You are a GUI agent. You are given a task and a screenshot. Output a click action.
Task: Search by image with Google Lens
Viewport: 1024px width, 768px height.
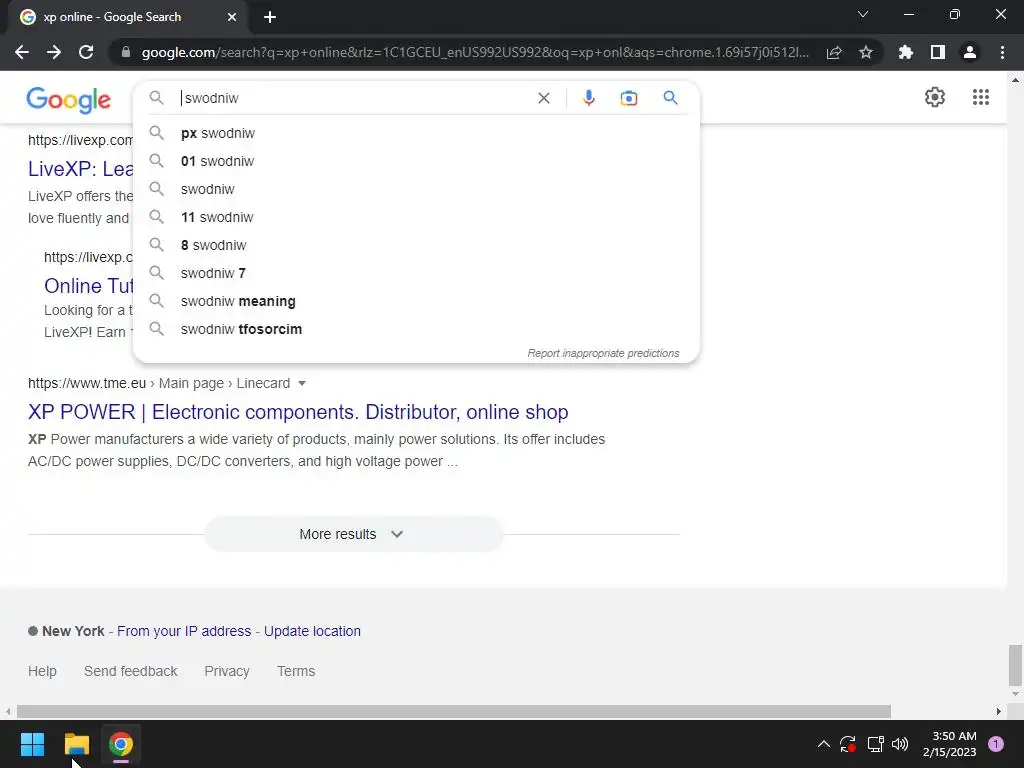point(628,98)
